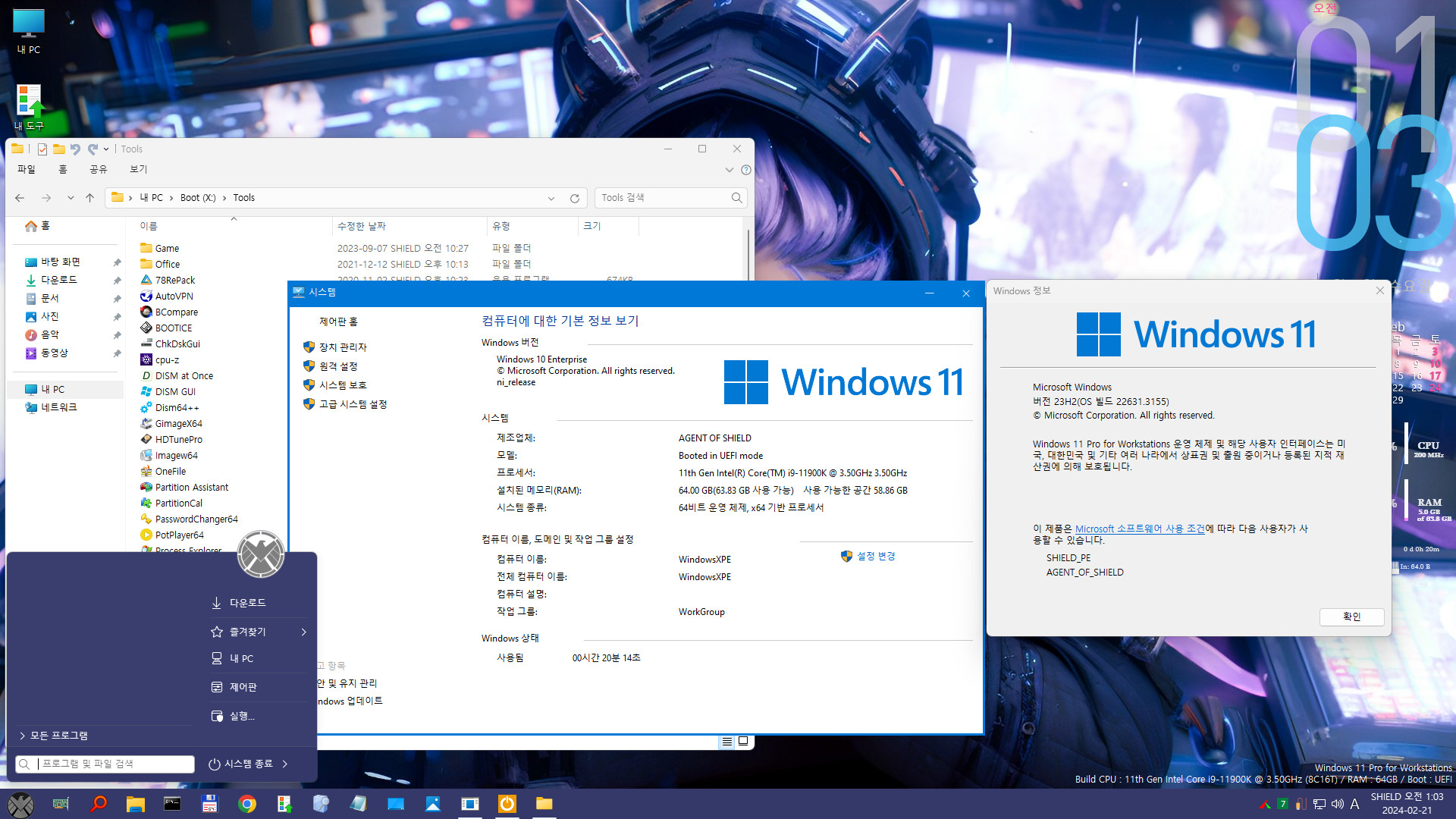Open Explorer help question mark icon
Image resolution: width=1456 pixels, height=819 pixels.
pos(746,170)
